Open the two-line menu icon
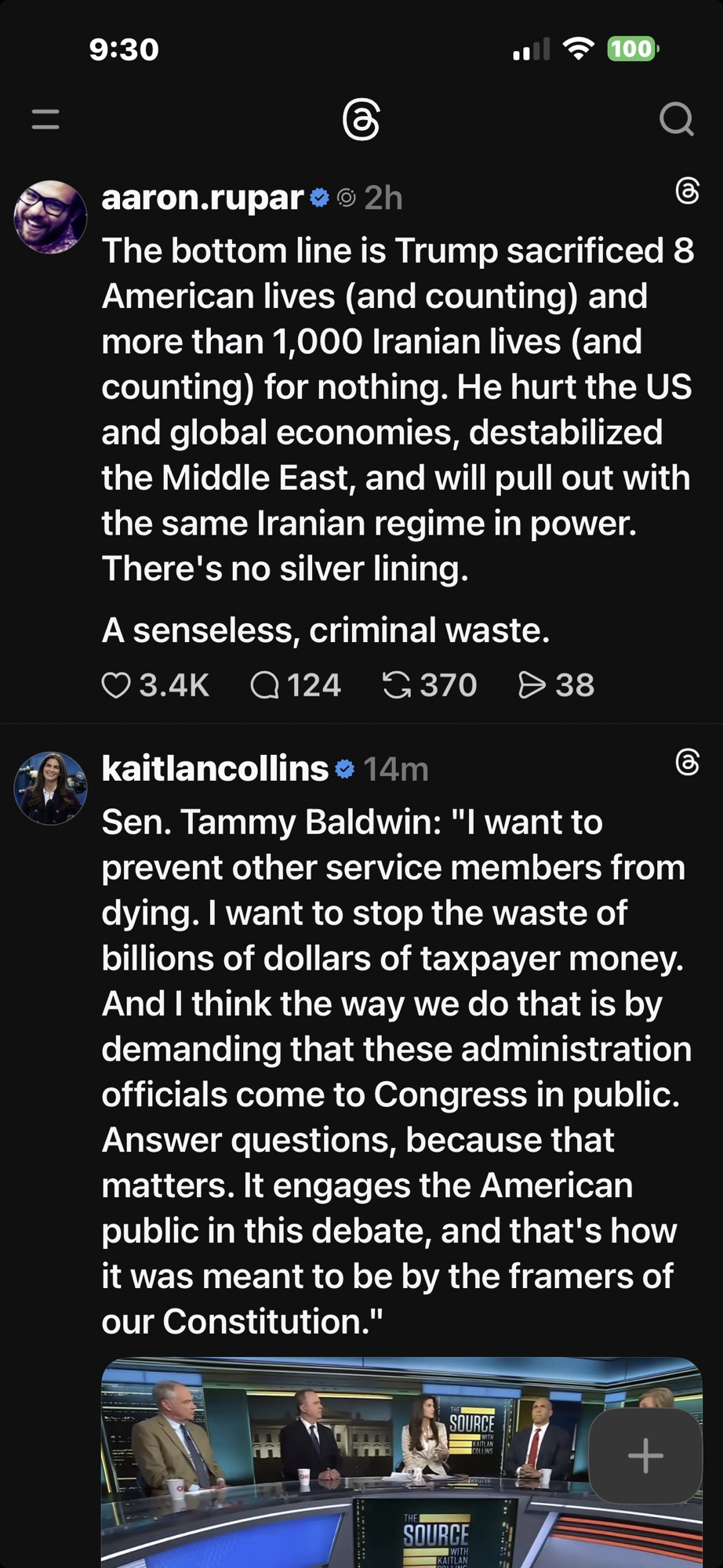Image resolution: width=723 pixels, height=1568 pixels. (45, 120)
